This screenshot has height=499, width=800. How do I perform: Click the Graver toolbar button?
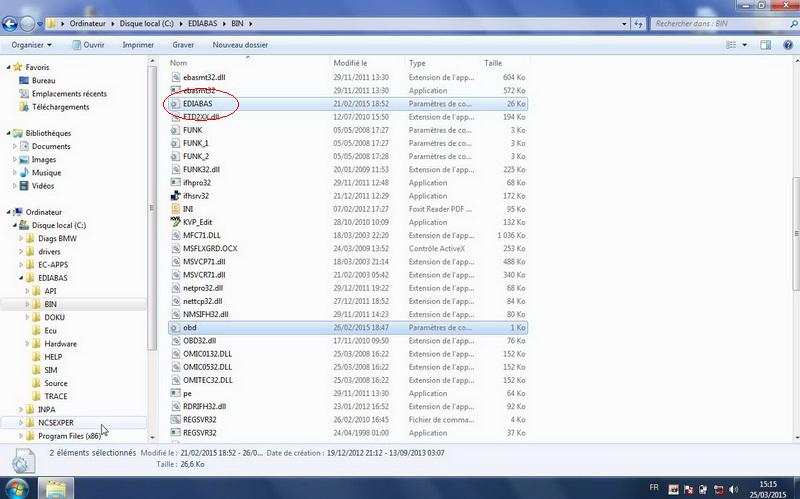point(183,45)
